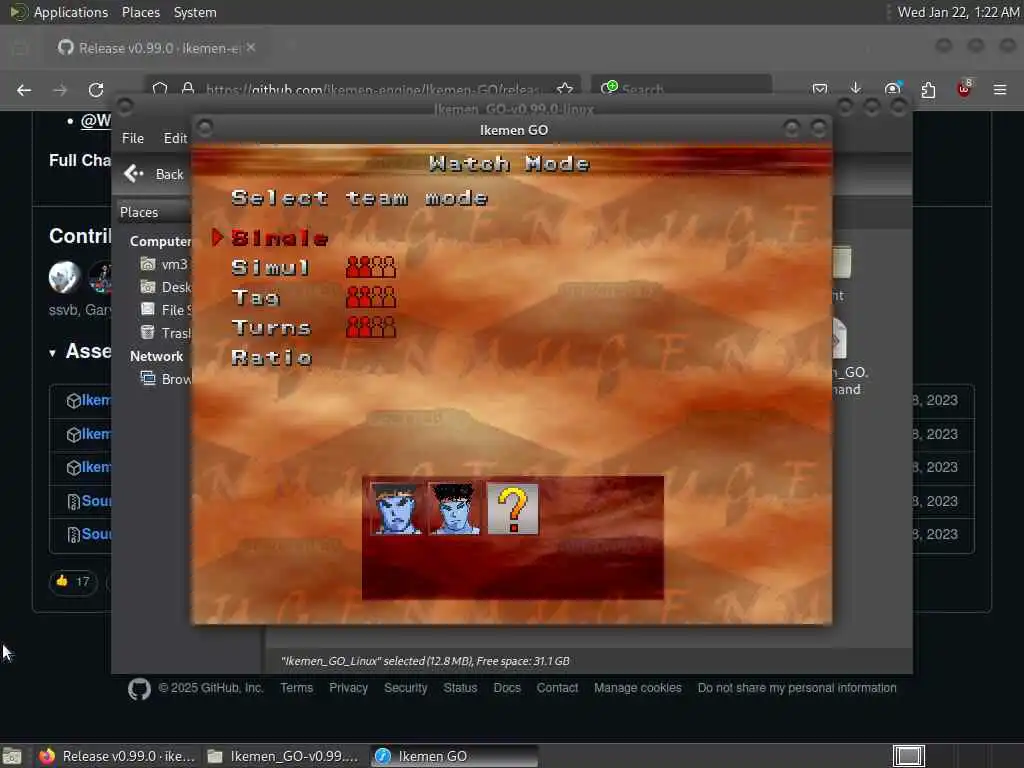Click Manage cookies in GitHub footer
The width and height of the screenshot is (1024, 768).
(x=637, y=688)
